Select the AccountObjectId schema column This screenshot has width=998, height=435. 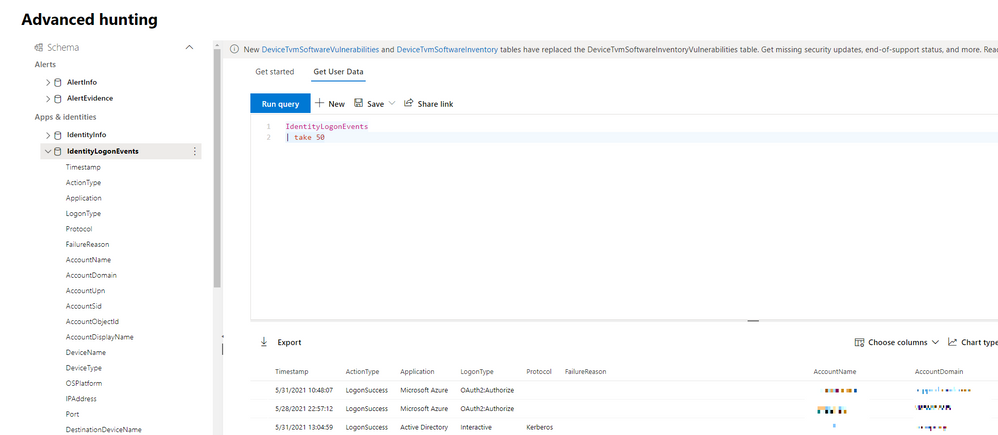click(x=92, y=322)
